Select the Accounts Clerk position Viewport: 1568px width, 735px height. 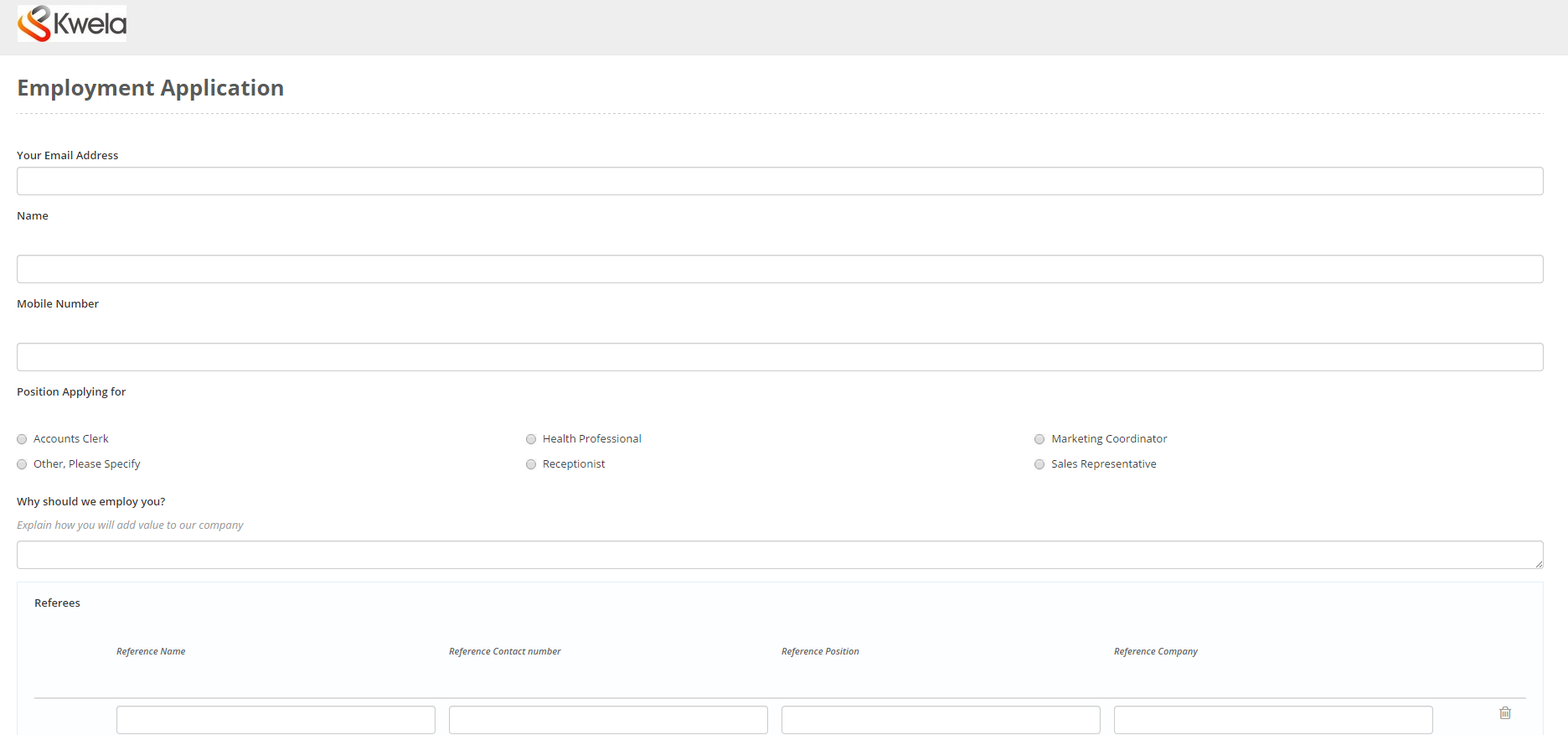point(23,439)
